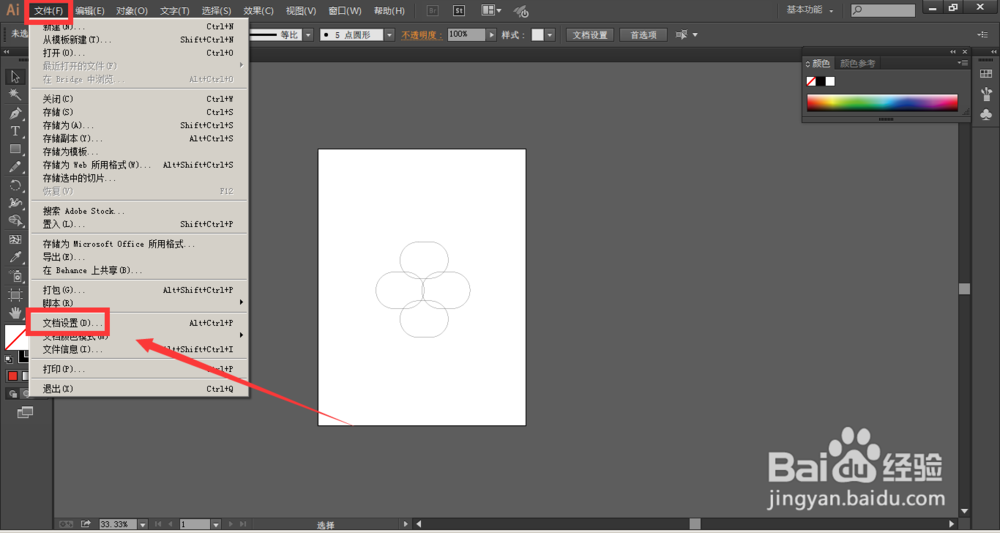Switch to the 颜色参考 tab
Screen dimensions: 1000x533
pos(857,63)
